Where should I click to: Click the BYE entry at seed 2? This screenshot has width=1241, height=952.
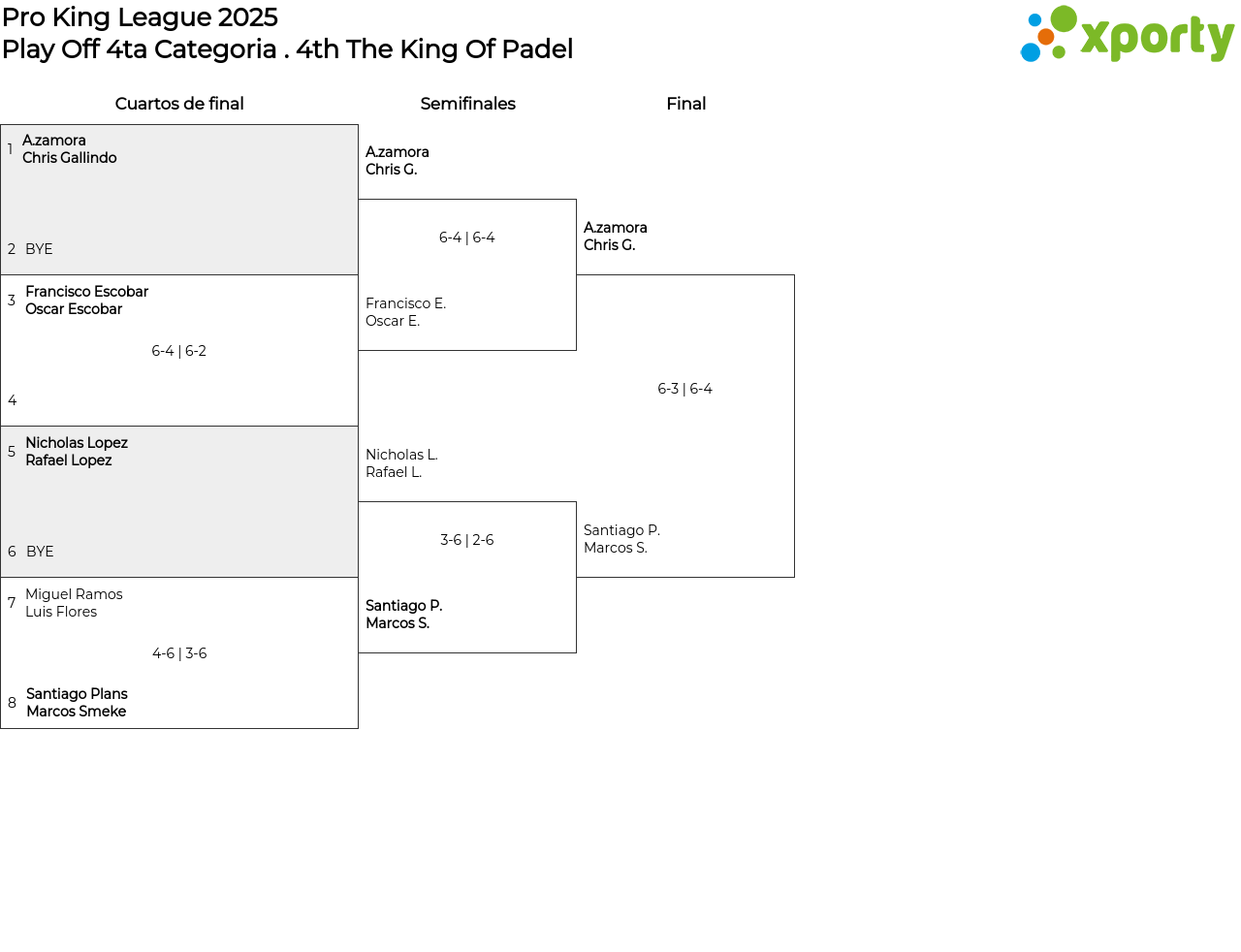coord(39,249)
